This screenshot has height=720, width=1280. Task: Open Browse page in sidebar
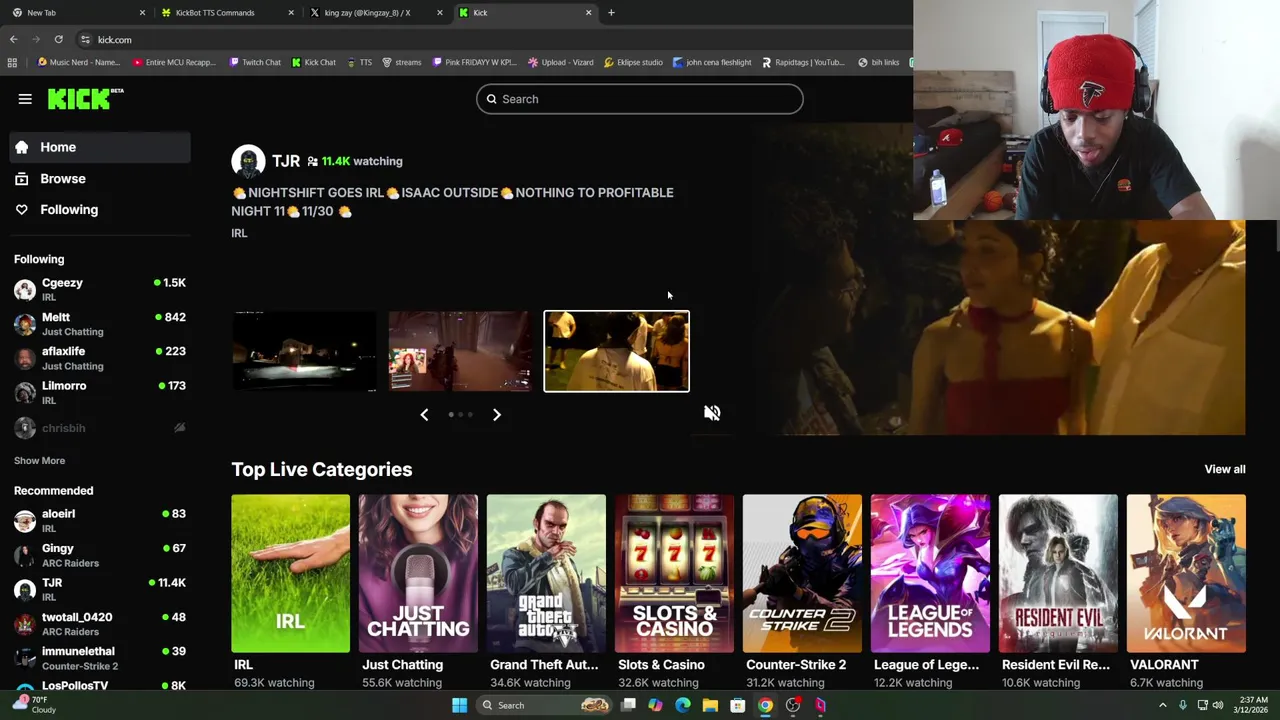coord(100,178)
